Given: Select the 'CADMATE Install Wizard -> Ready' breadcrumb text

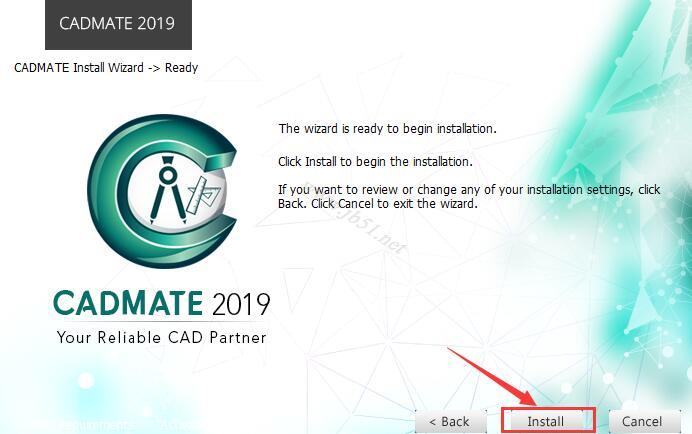Looking at the screenshot, I should click(x=106, y=68).
